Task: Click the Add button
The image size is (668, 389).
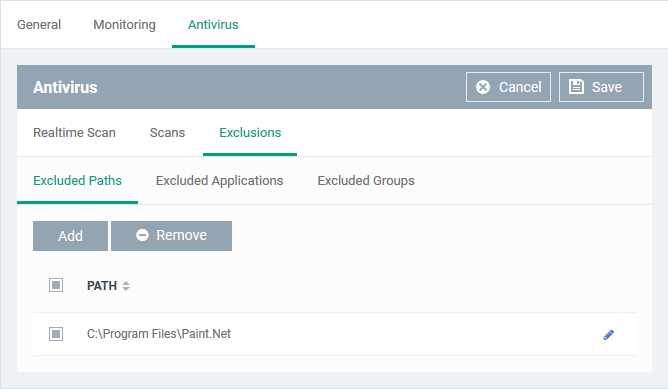Action: (70, 236)
